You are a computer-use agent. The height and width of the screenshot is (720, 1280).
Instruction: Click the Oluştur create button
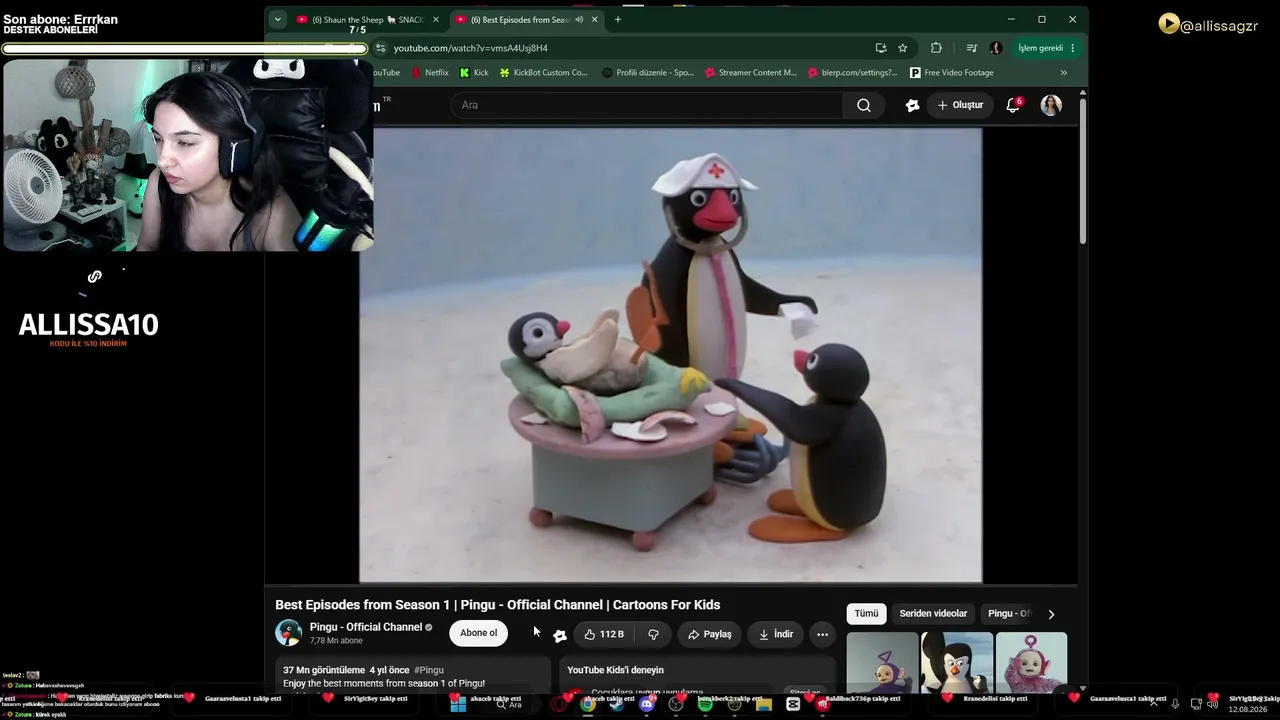(960, 105)
